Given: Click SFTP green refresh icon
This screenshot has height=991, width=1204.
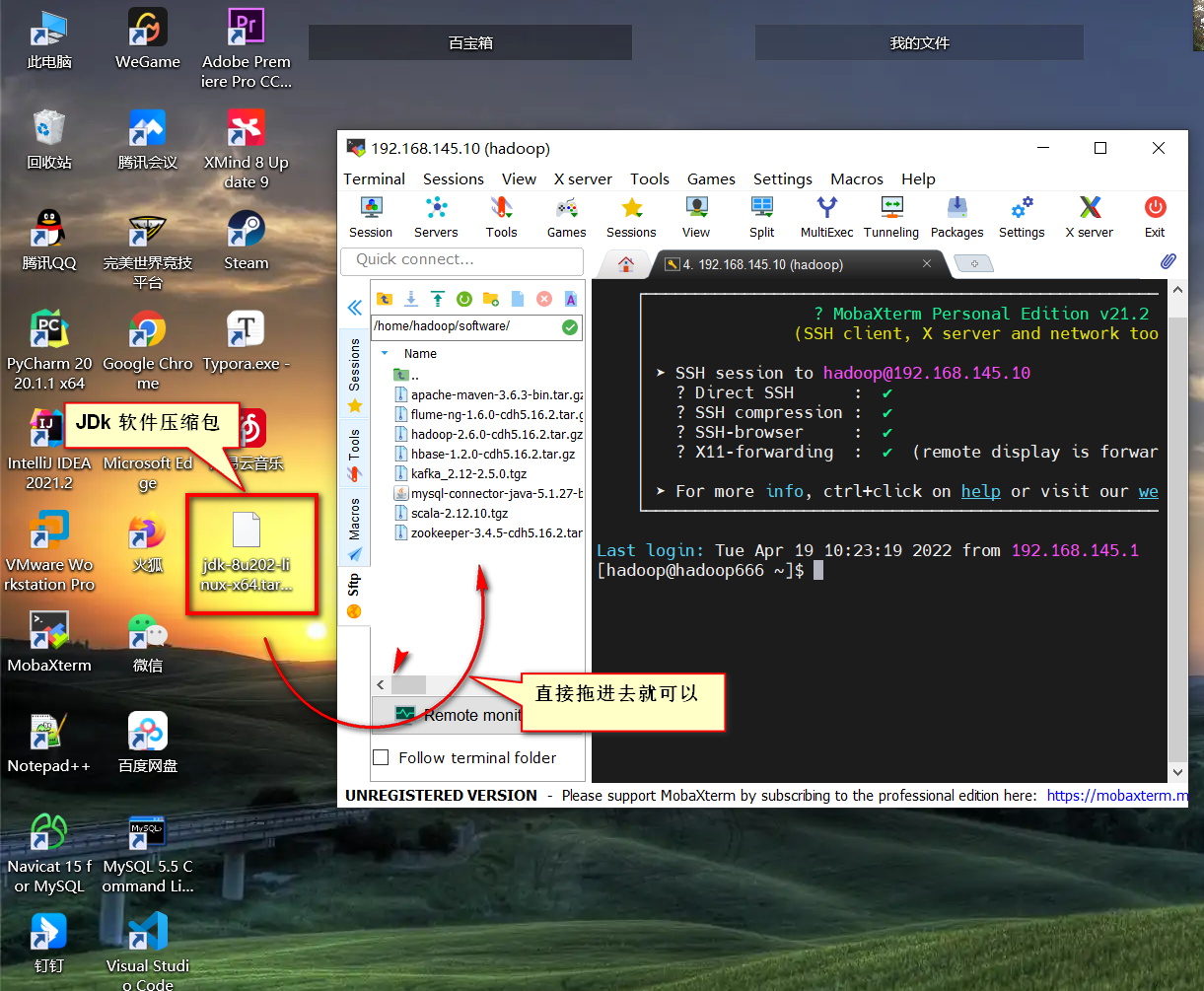Looking at the screenshot, I should click(x=463, y=299).
